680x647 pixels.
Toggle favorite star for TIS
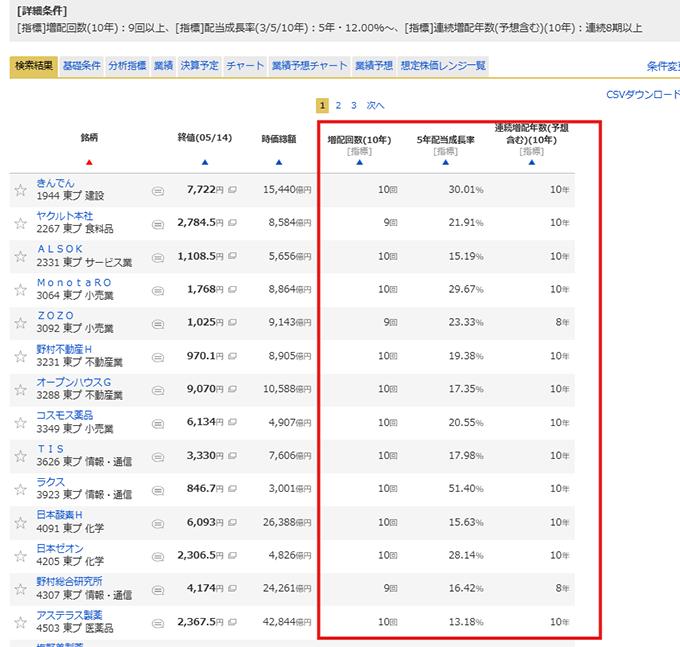coord(20,456)
